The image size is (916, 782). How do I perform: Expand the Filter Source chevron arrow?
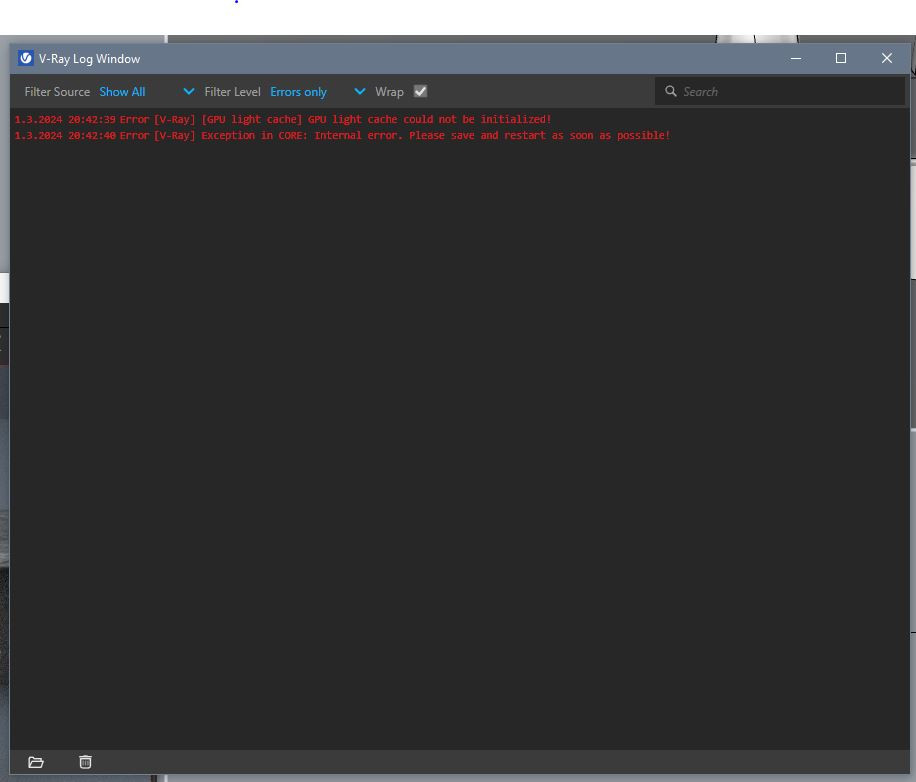click(x=189, y=91)
